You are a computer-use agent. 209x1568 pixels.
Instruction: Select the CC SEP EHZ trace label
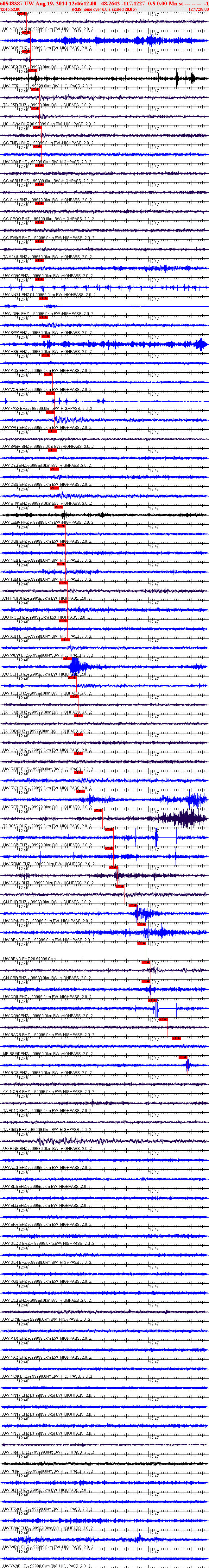(47, 675)
